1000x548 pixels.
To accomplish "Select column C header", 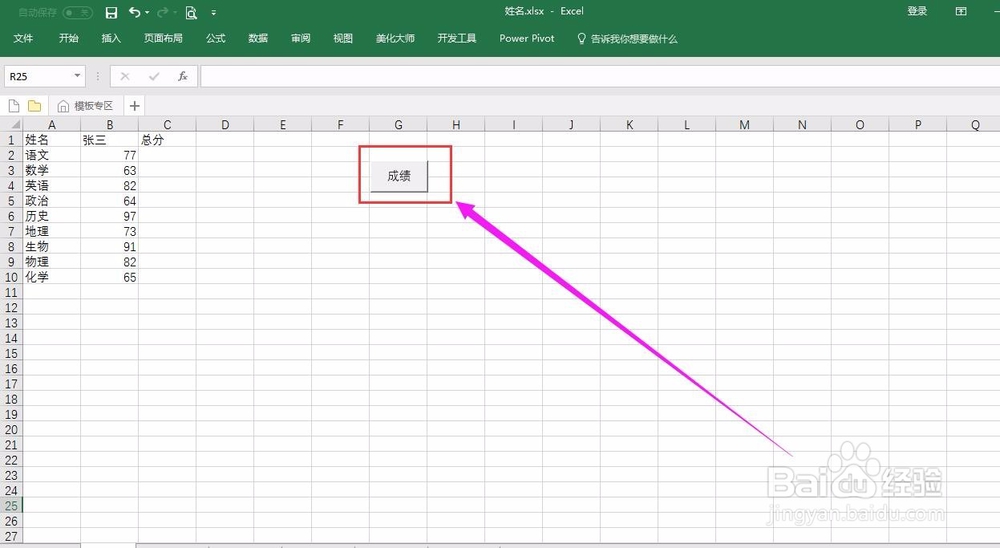I will pos(167,124).
